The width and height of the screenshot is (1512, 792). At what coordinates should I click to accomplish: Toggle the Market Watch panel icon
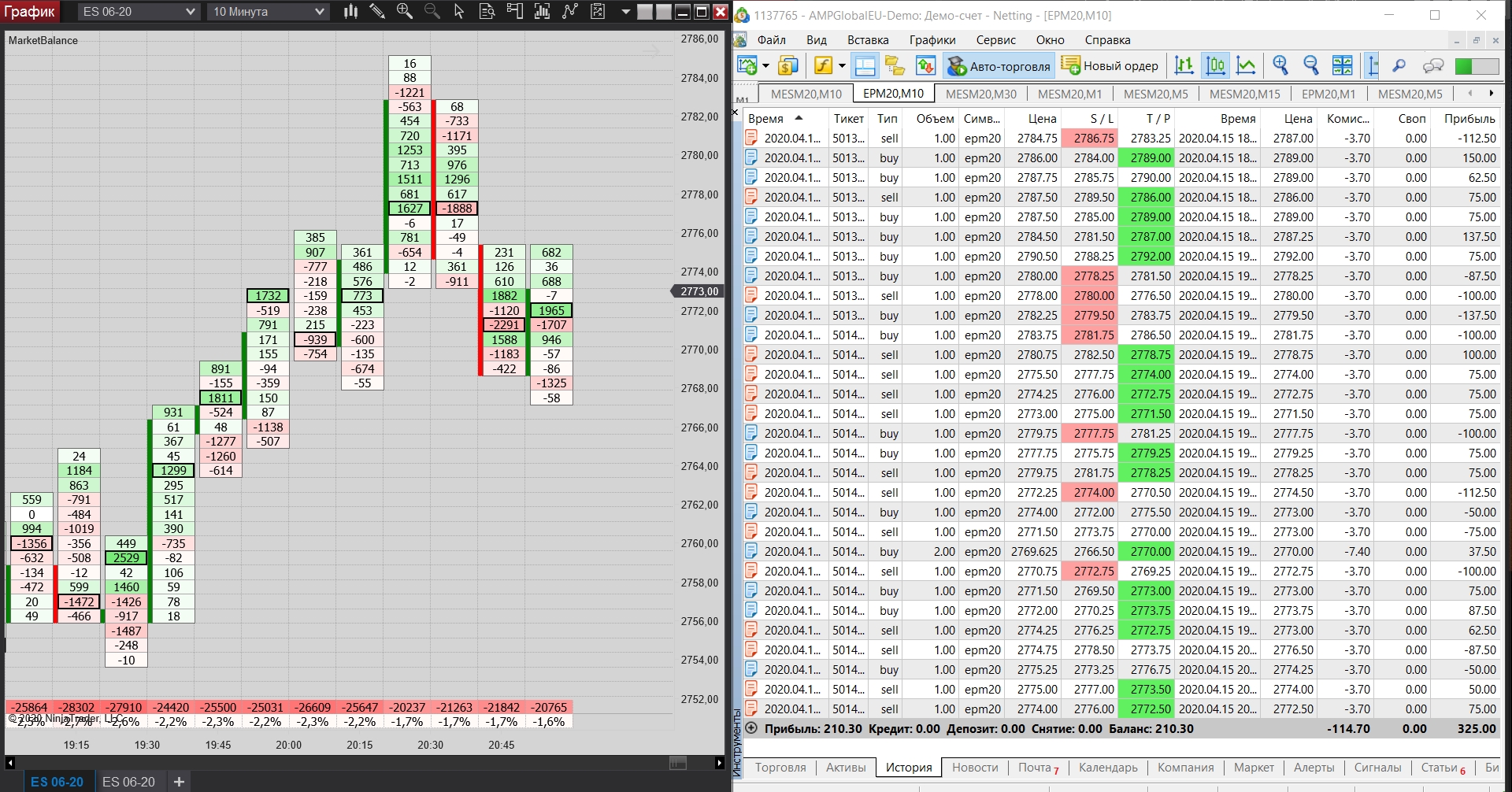[x=865, y=66]
